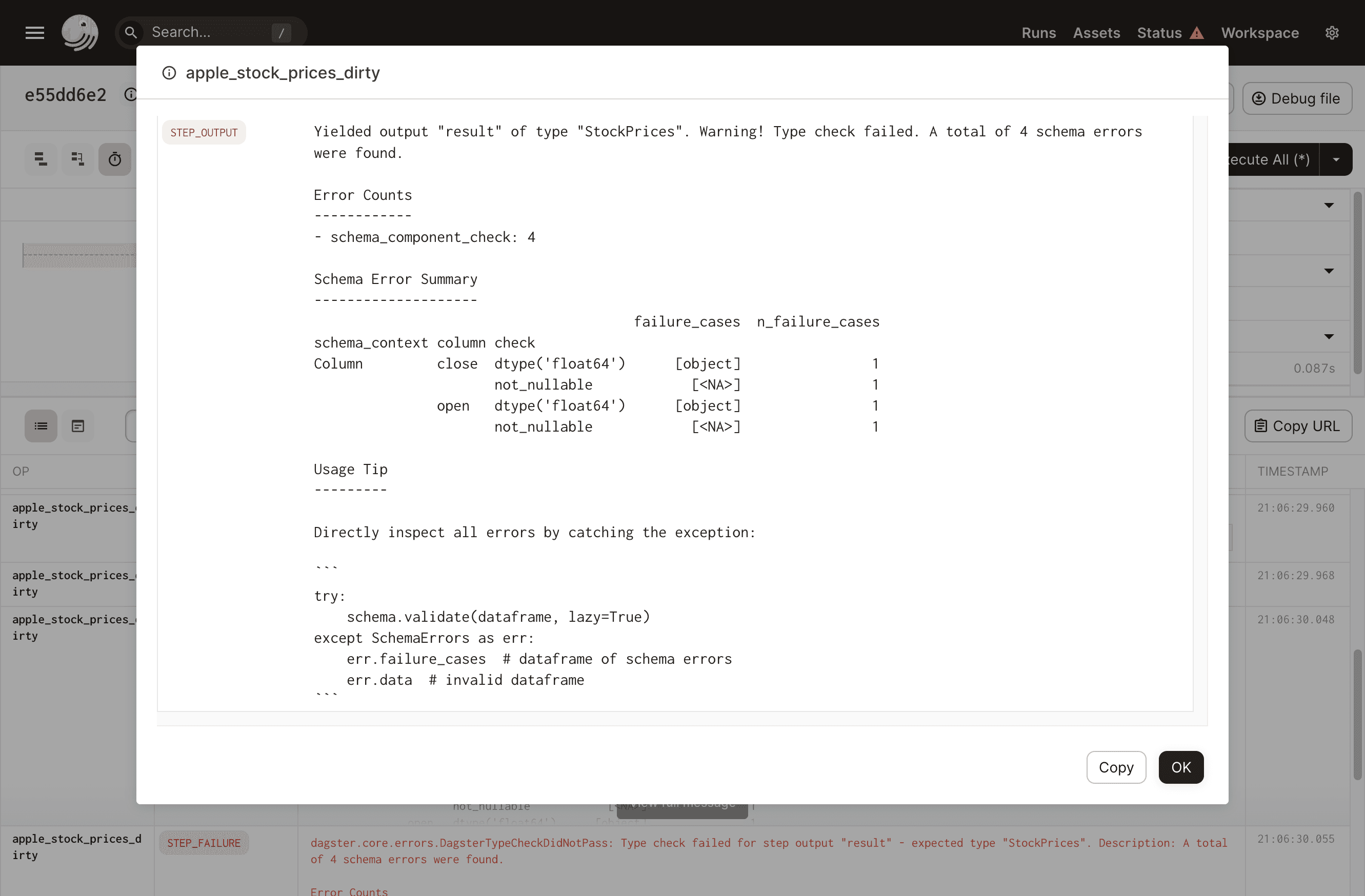Click the list view icon in toolbar

(41, 425)
